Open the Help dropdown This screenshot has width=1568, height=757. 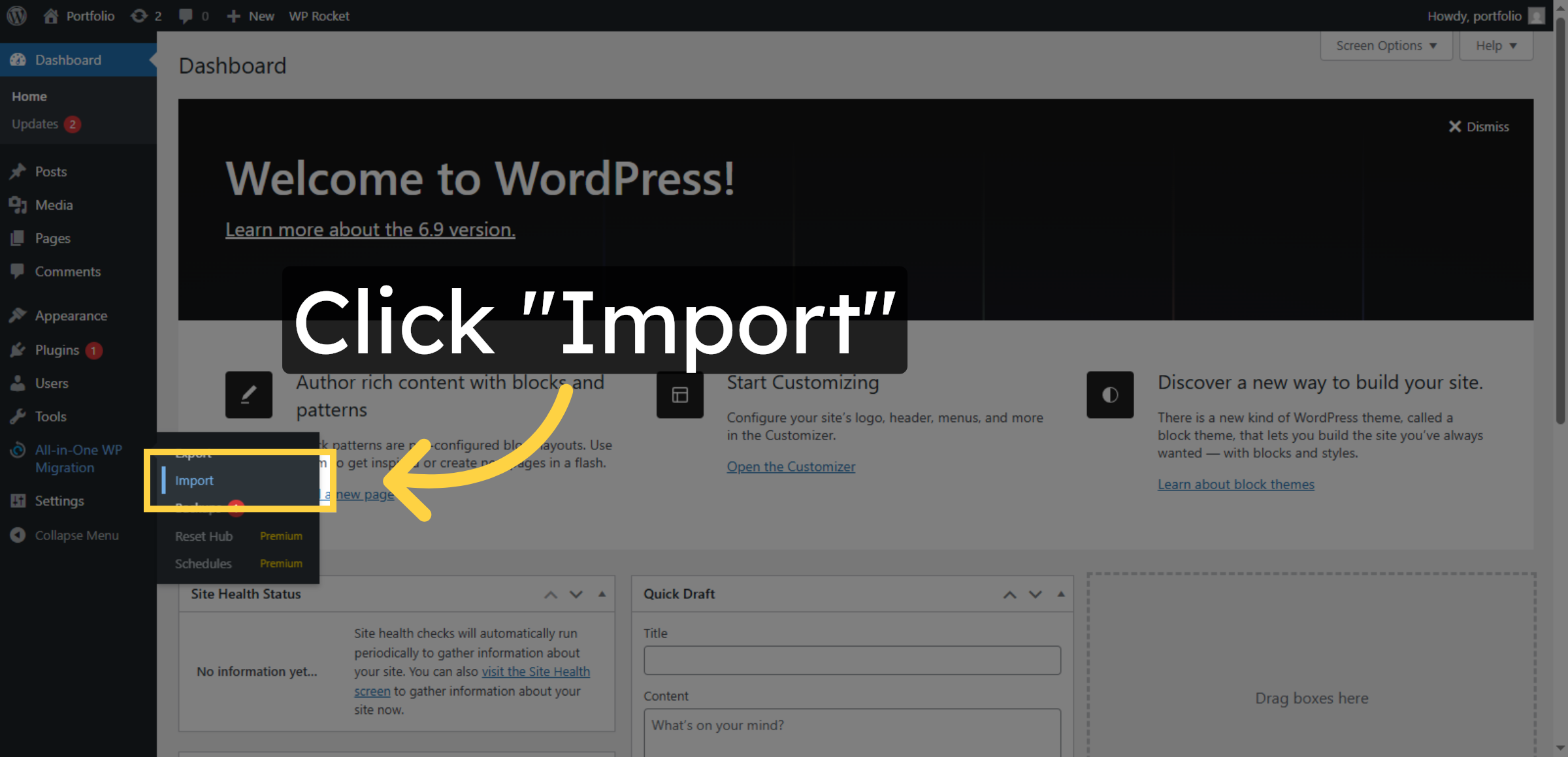click(x=1495, y=45)
